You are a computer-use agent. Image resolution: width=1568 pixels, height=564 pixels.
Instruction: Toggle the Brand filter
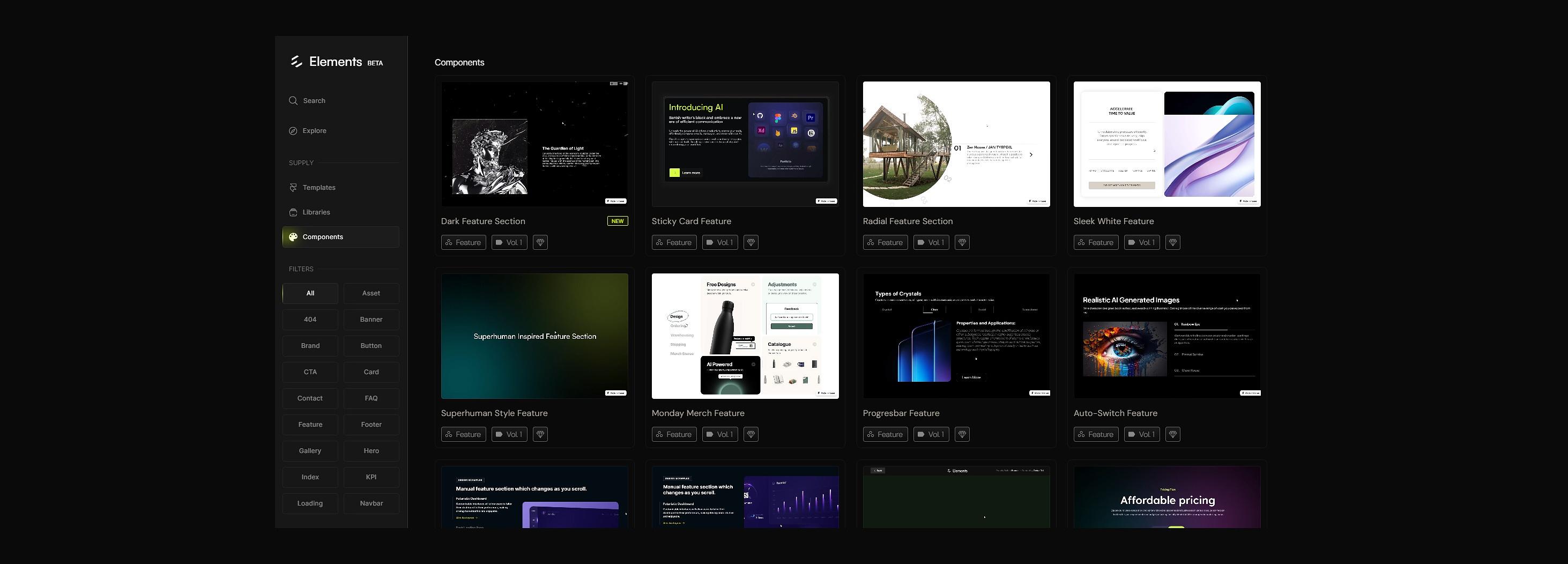(310, 346)
